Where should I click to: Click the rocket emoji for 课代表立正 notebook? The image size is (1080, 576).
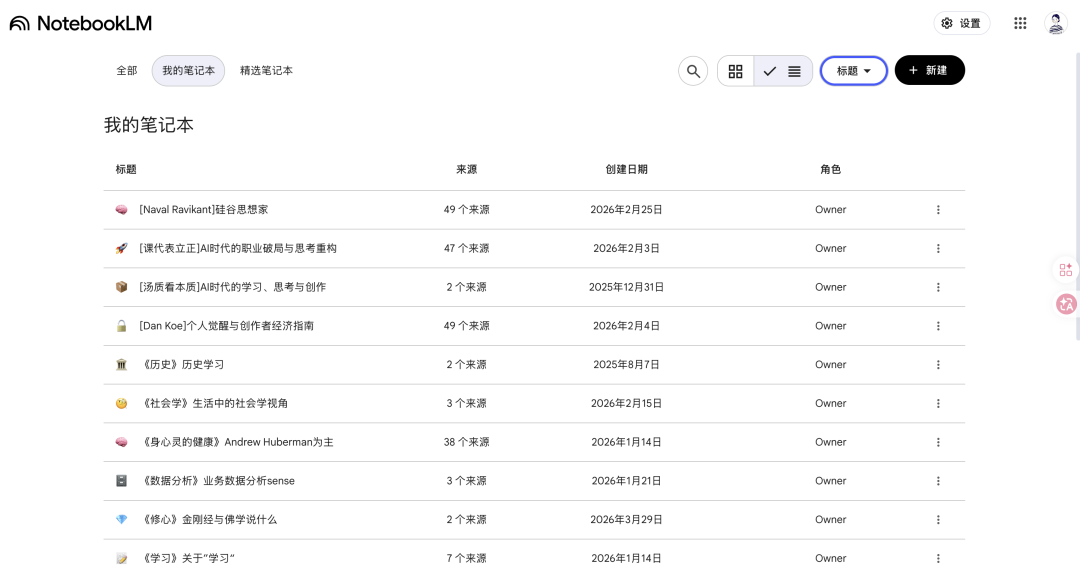121,248
